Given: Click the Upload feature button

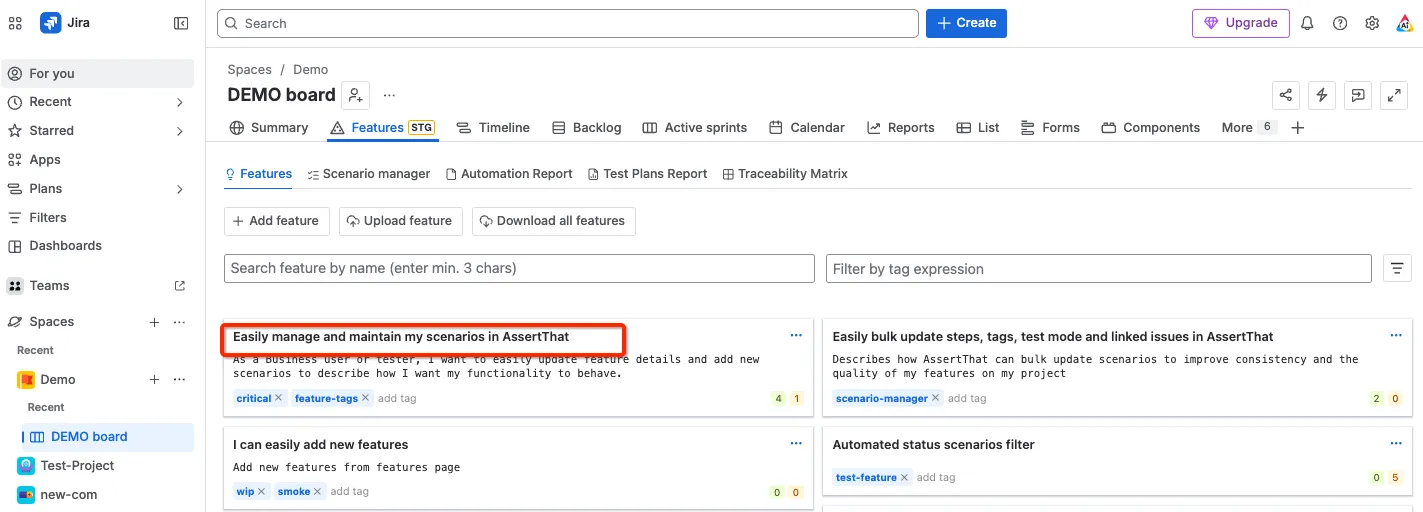Looking at the screenshot, I should coord(401,221).
